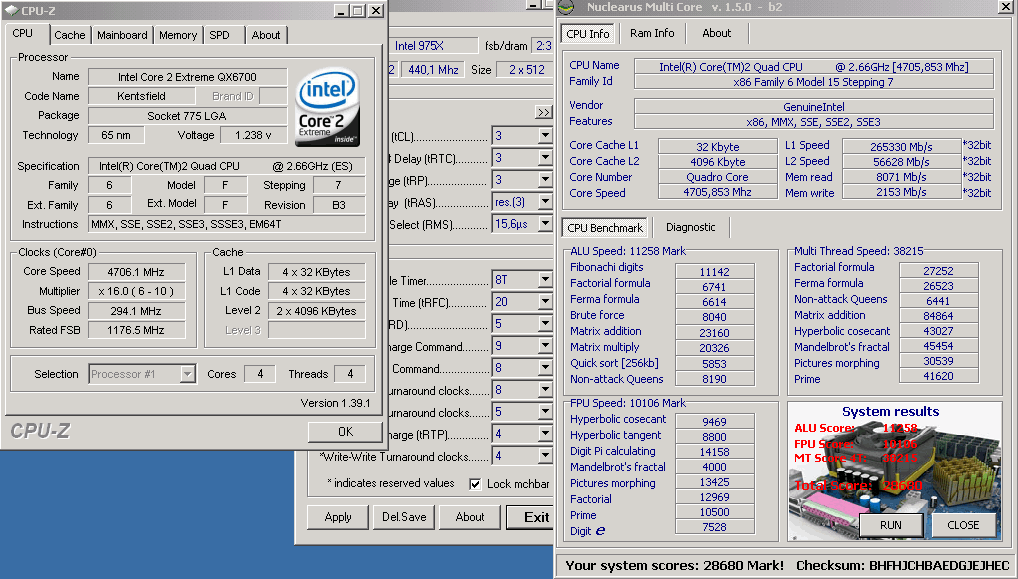1018x579 pixels.
Task: Open the Processor #1 selection dropdown in CPU-Z
Action: [x=187, y=374]
